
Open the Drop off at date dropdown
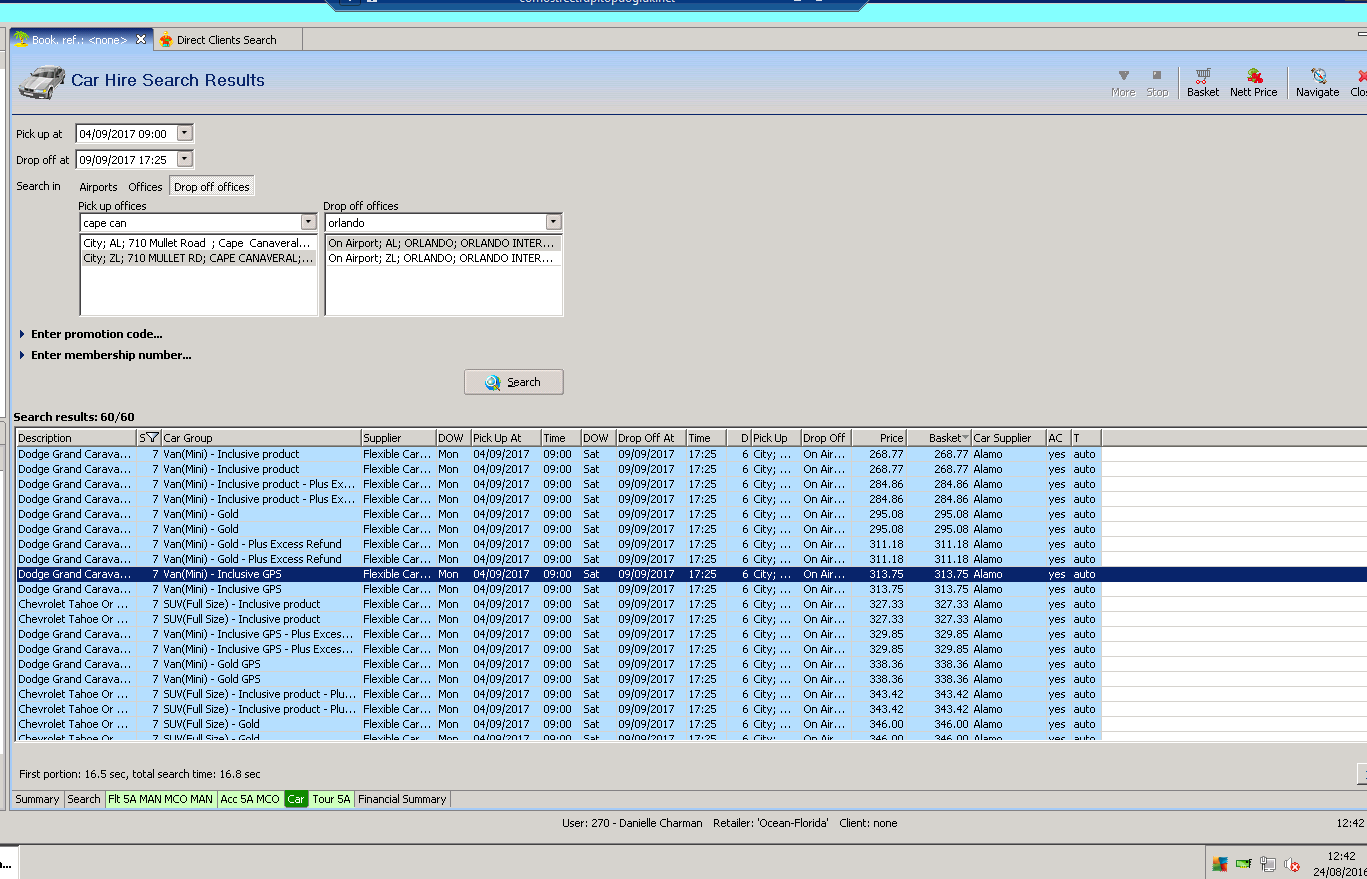pos(184,159)
